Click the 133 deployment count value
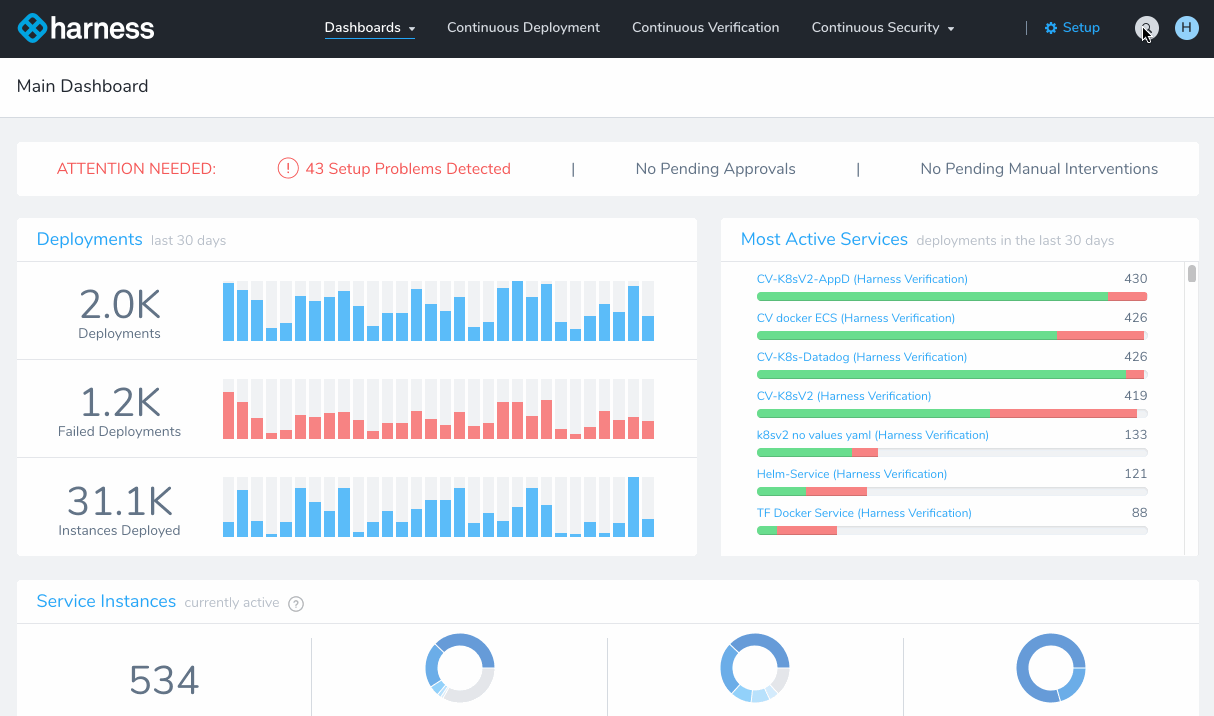Screen dimensions: 1214x716 [1136, 435]
